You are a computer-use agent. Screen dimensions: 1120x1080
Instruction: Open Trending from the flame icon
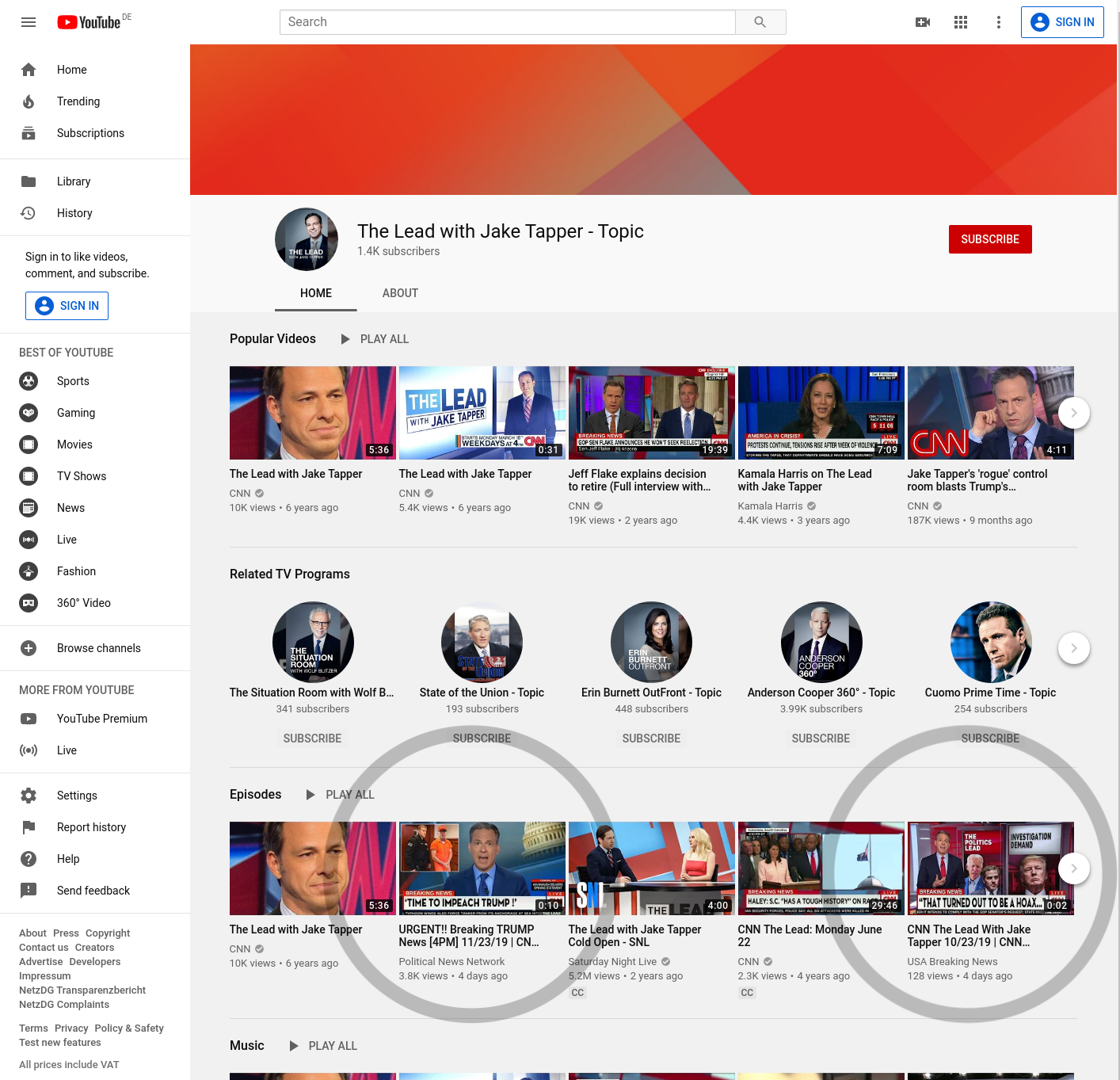(x=29, y=101)
